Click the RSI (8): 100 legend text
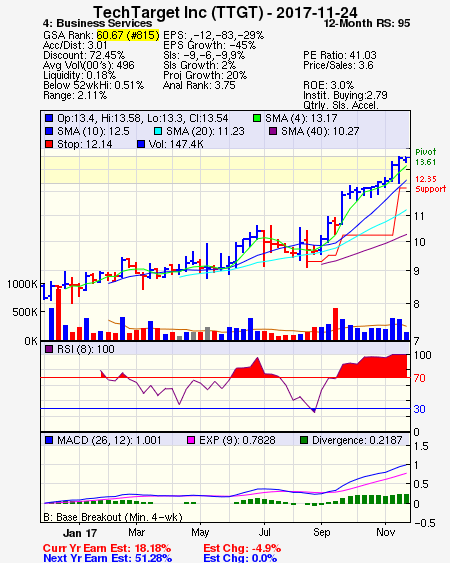This screenshot has width=450, height=563. coord(85,349)
